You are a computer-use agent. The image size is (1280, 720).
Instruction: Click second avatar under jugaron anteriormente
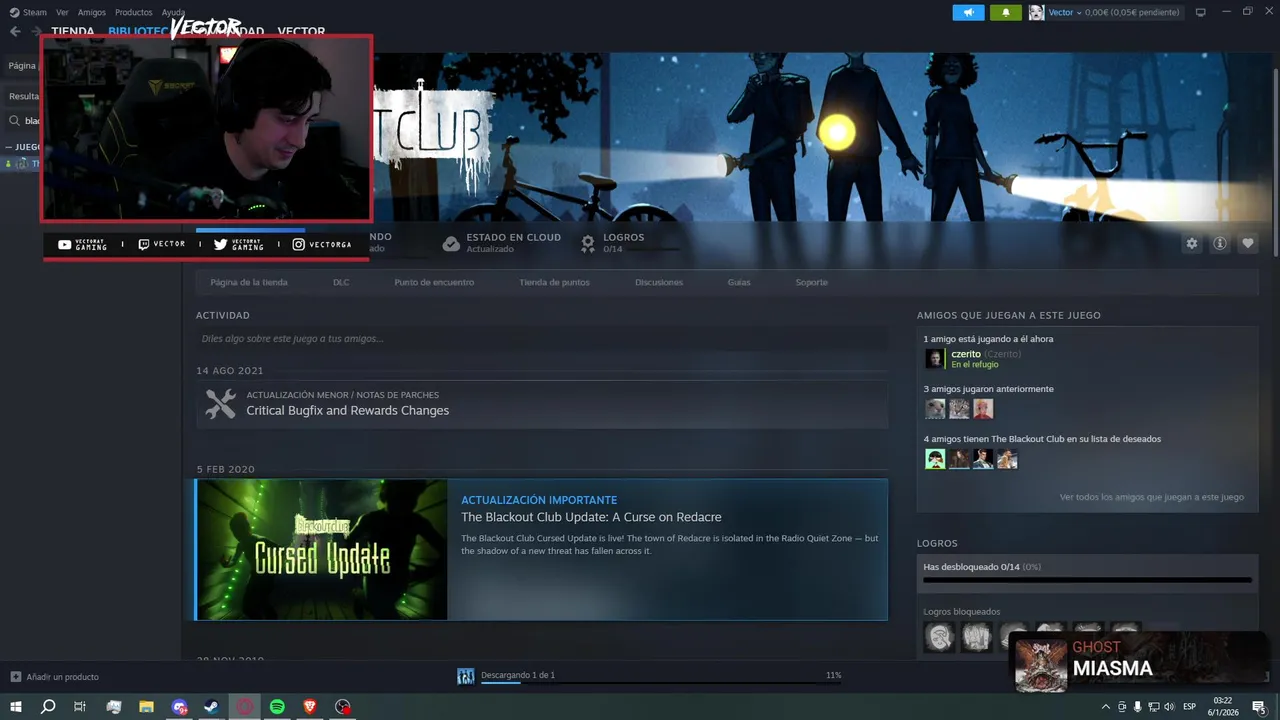959,408
